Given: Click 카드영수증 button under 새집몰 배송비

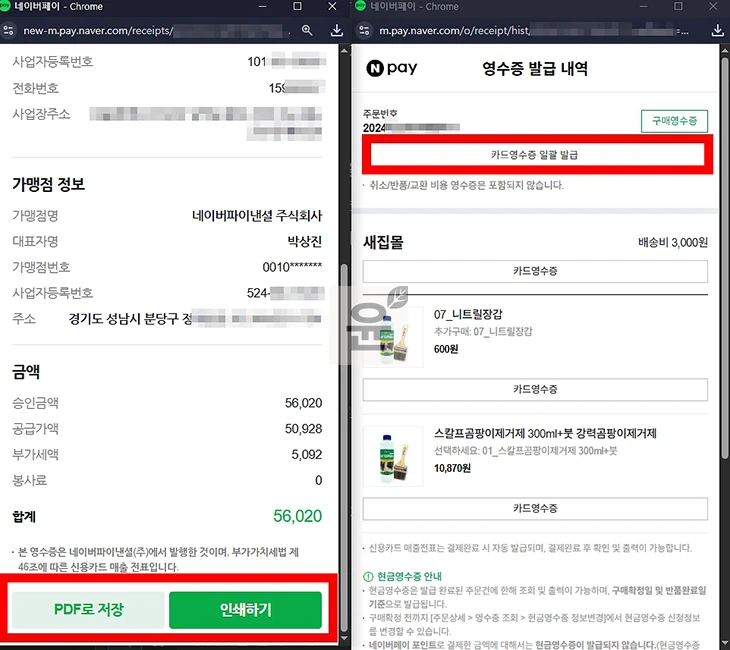Looking at the screenshot, I should click(535, 271).
